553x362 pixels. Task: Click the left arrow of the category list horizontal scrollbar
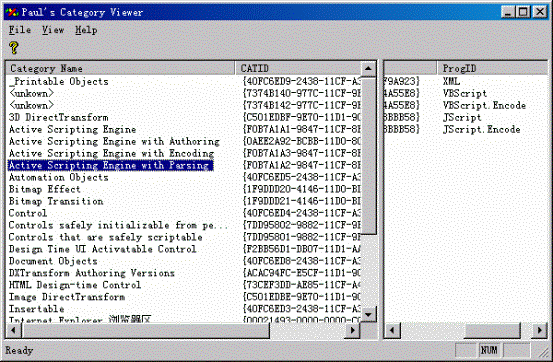(14, 331)
